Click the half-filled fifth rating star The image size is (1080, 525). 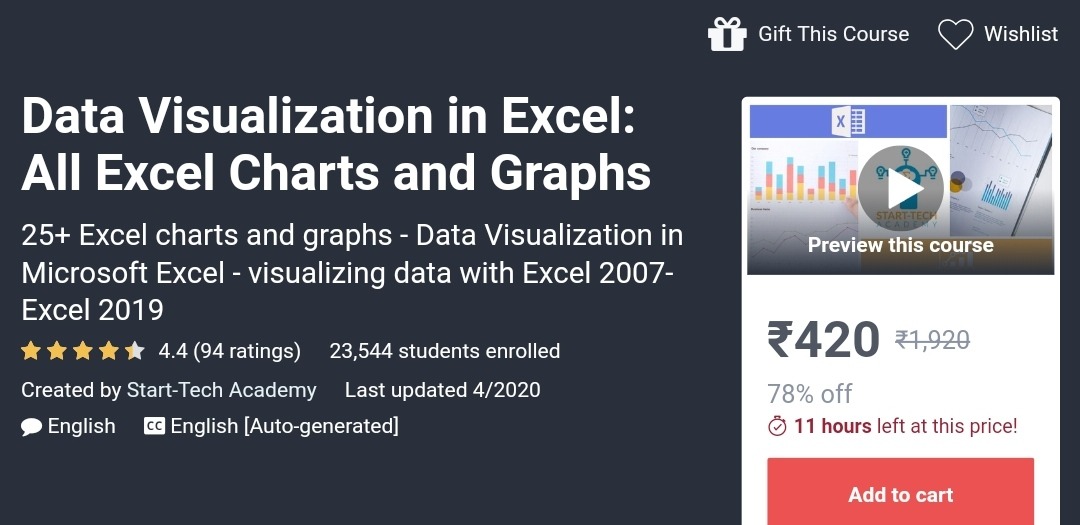[x=135, y=351]
